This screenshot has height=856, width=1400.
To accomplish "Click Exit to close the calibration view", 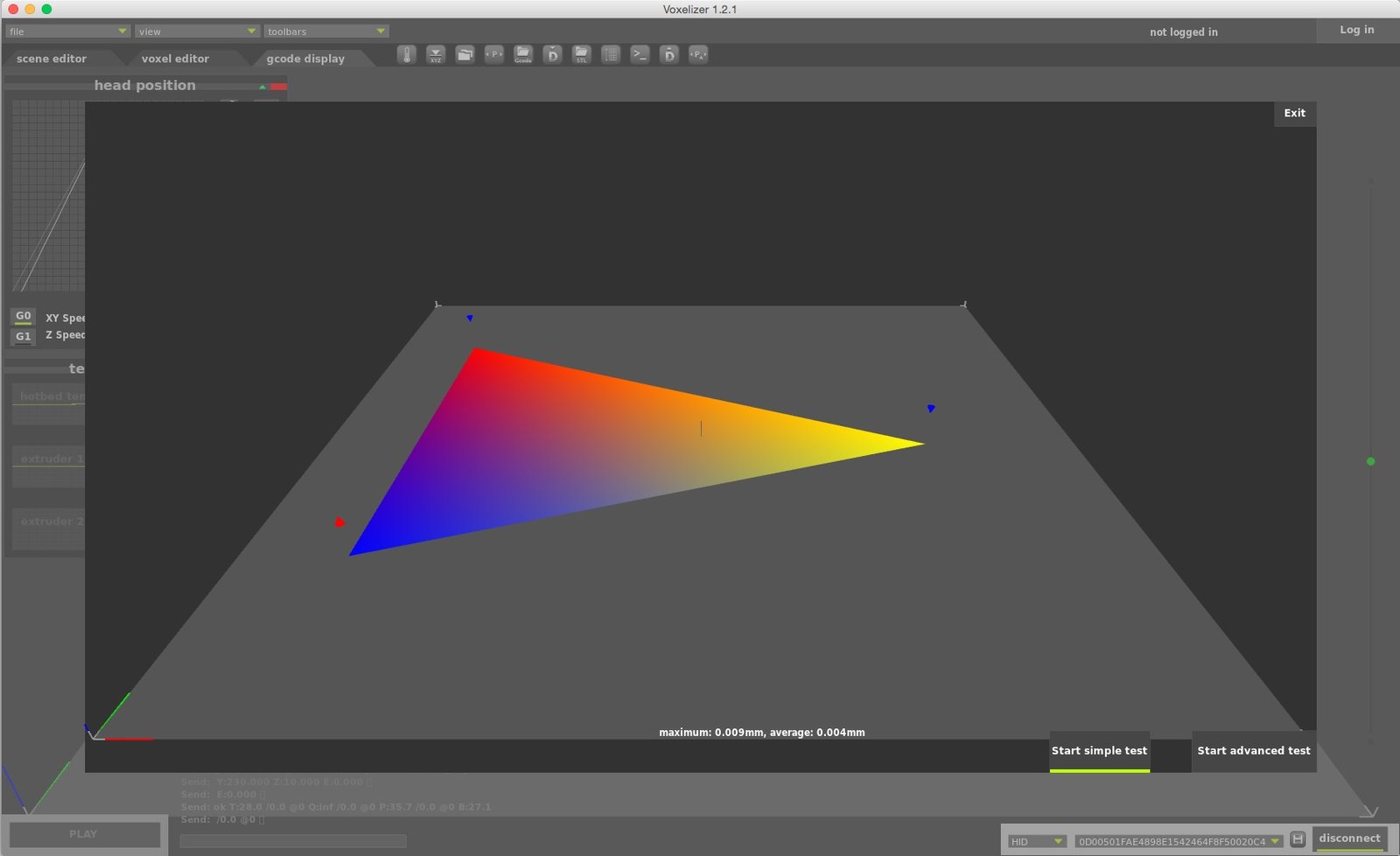I will (1294, 113).
